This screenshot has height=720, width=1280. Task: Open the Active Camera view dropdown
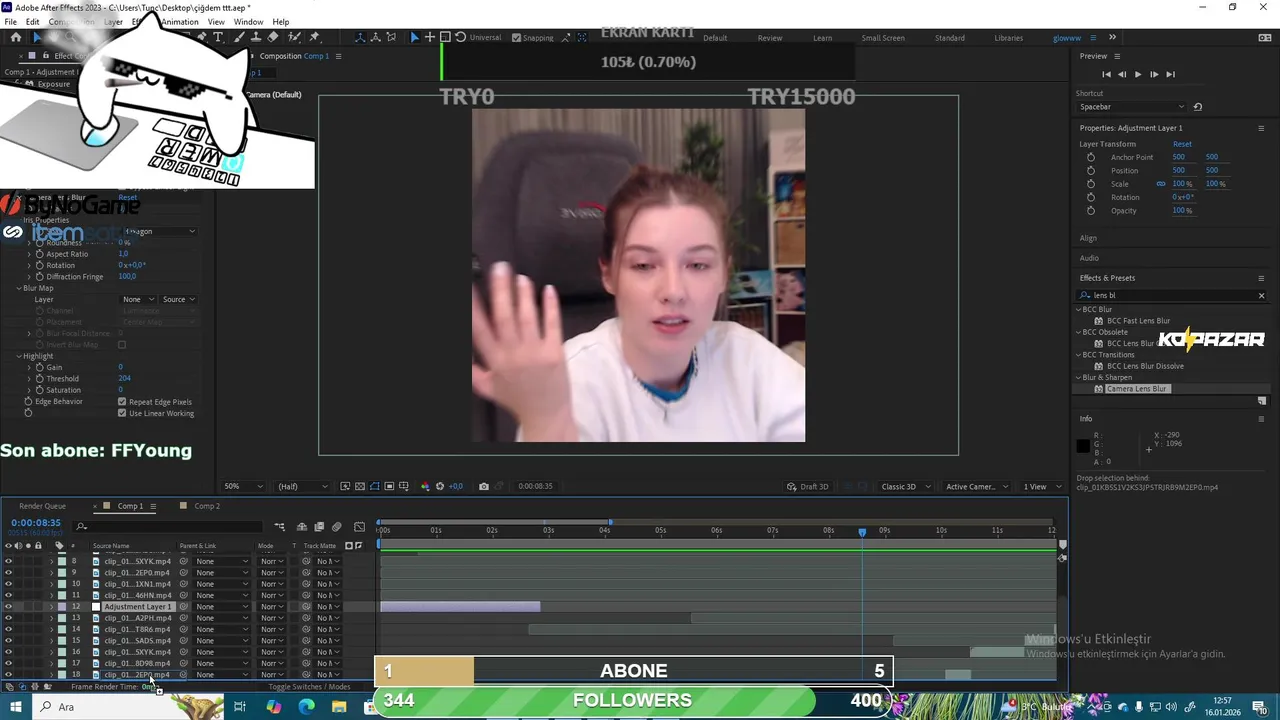[x=977, y=487]
